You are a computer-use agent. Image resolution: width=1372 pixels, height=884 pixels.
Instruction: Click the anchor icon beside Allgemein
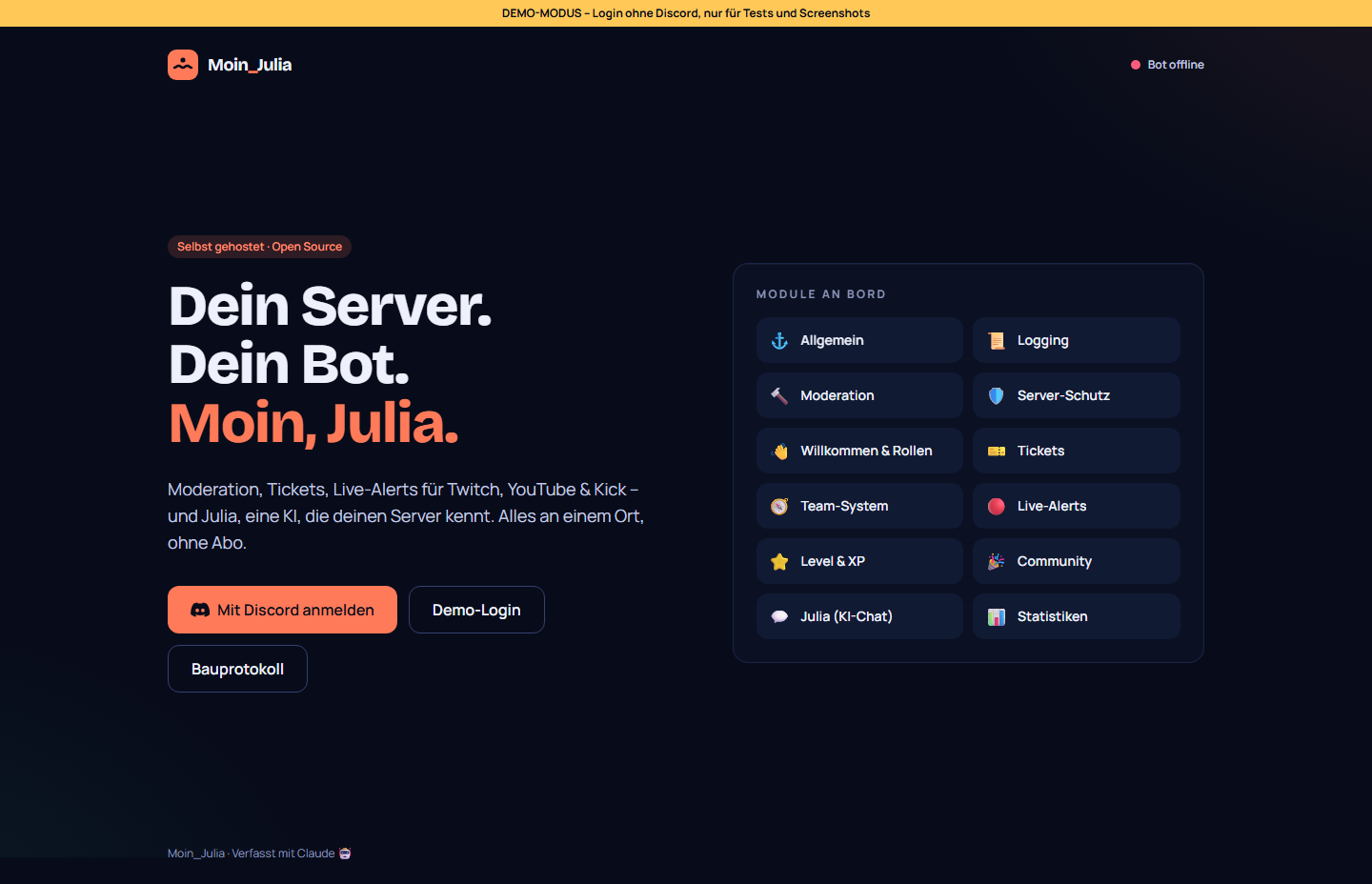[779, 341]
